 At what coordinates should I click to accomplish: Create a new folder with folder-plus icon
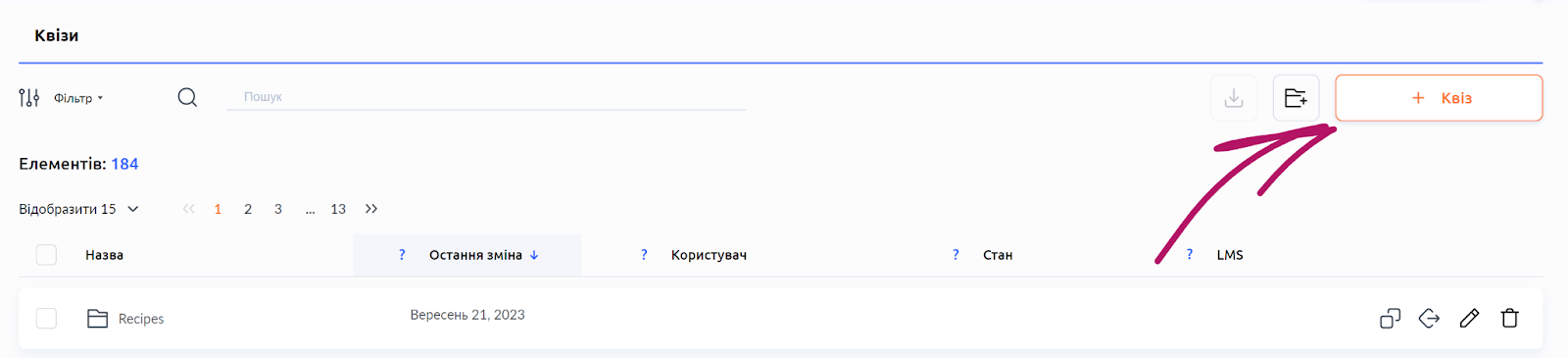point(1296,98)
